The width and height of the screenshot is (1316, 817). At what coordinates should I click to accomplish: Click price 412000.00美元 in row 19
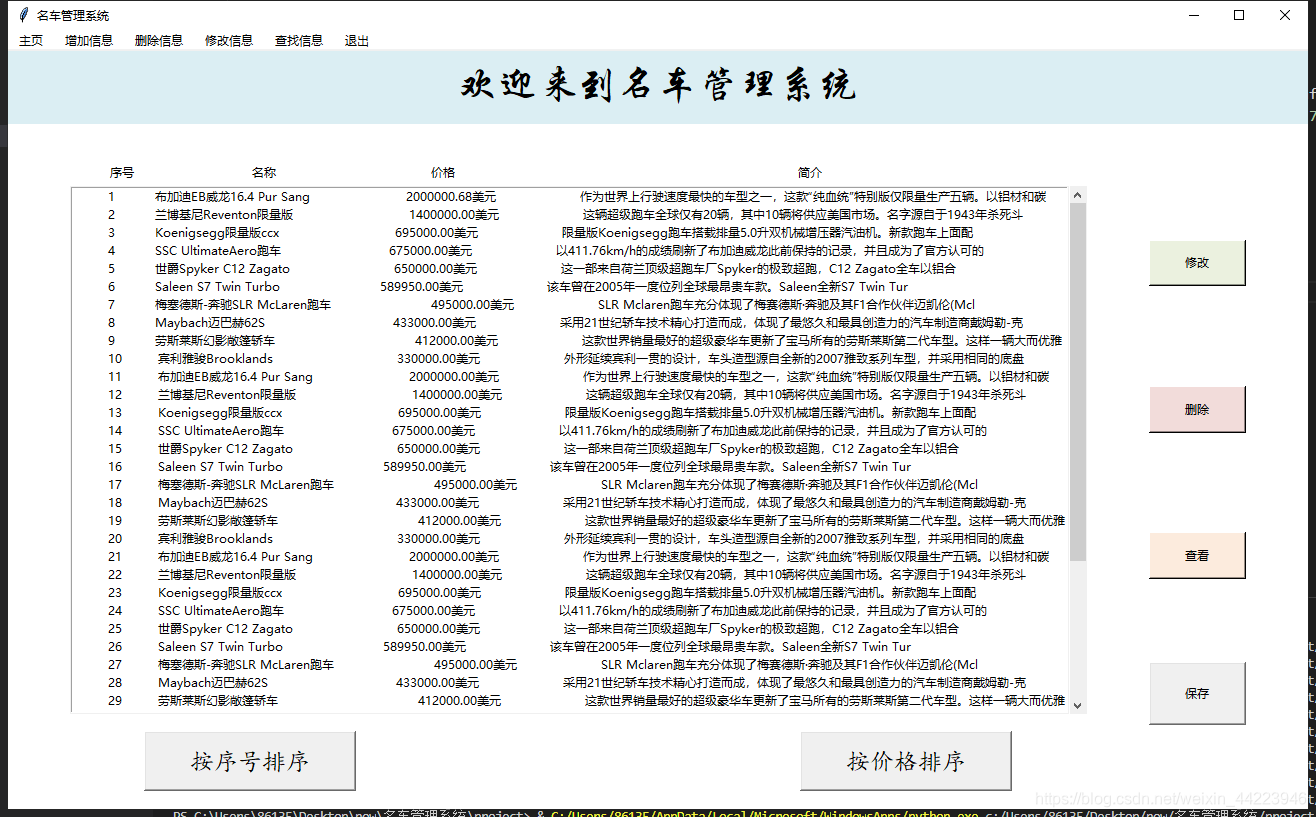[460, 521]
